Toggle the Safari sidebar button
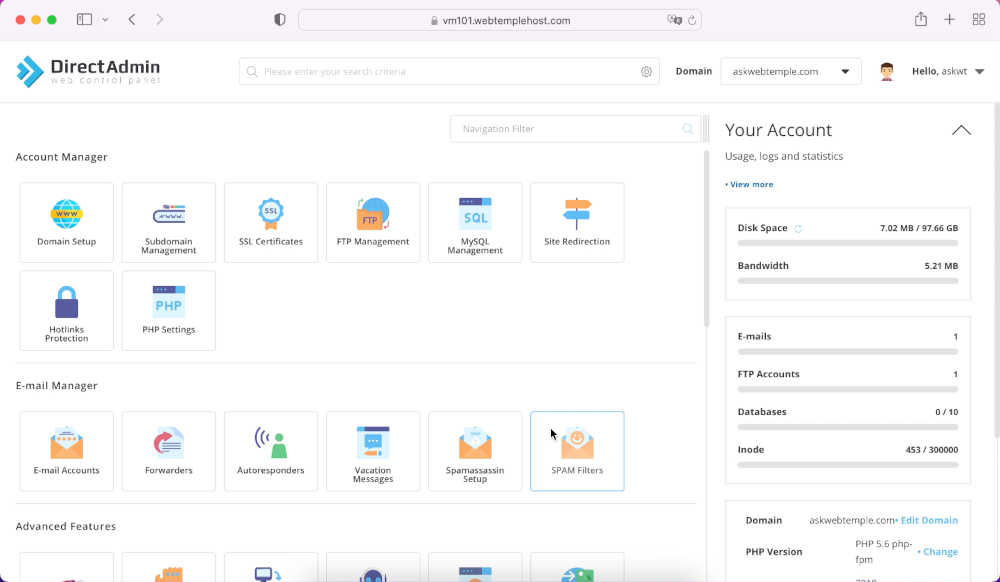 (84, 20)
